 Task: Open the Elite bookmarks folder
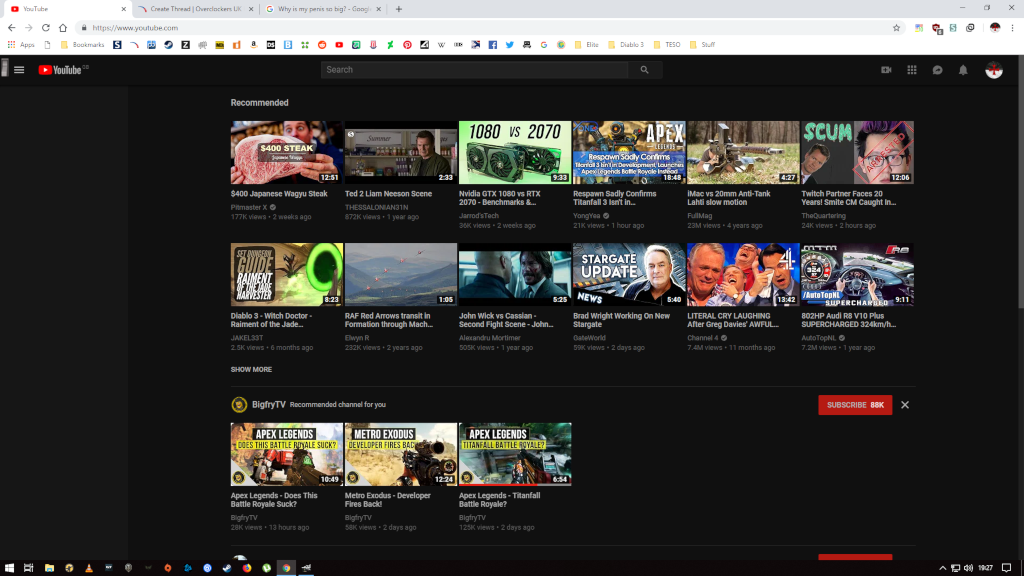tap(586, 44)
